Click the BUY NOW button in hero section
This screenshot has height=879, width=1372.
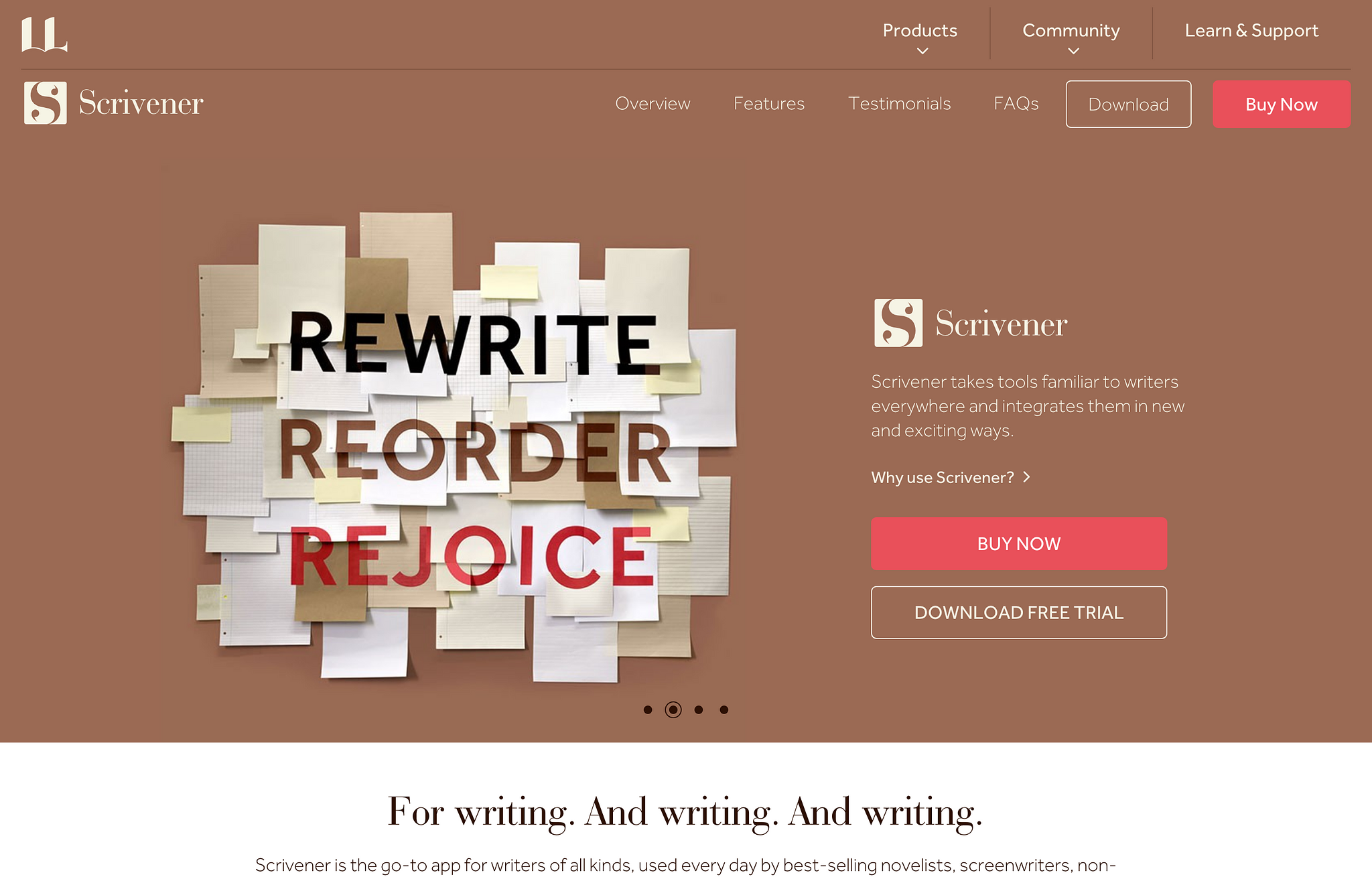(x=1019, y=543)
